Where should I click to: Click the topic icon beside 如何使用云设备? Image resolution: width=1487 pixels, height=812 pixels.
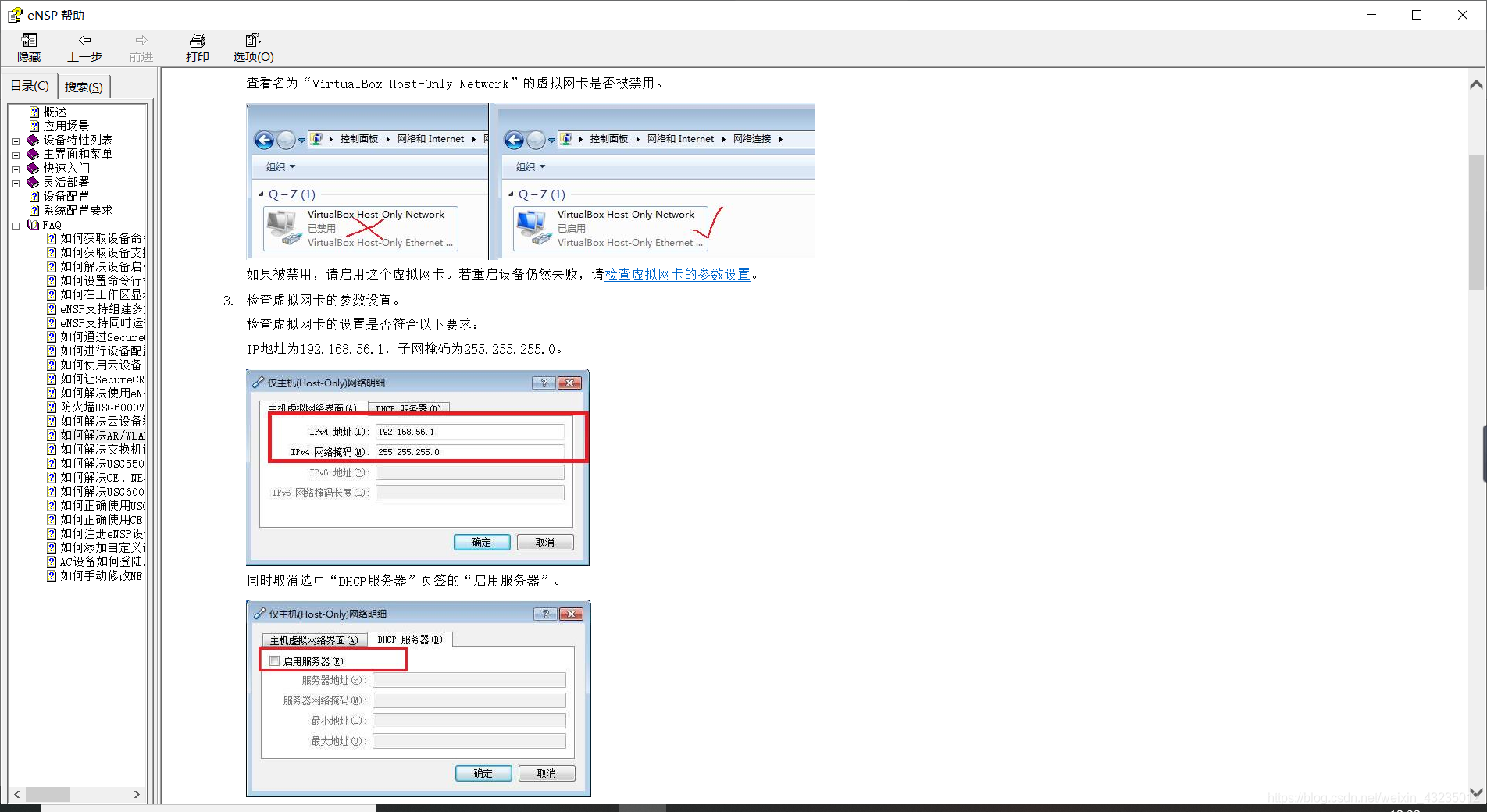(x=52, y=365)
